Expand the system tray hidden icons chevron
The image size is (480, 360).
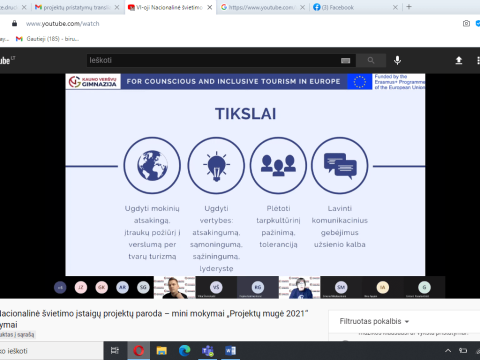pos(448,351)
